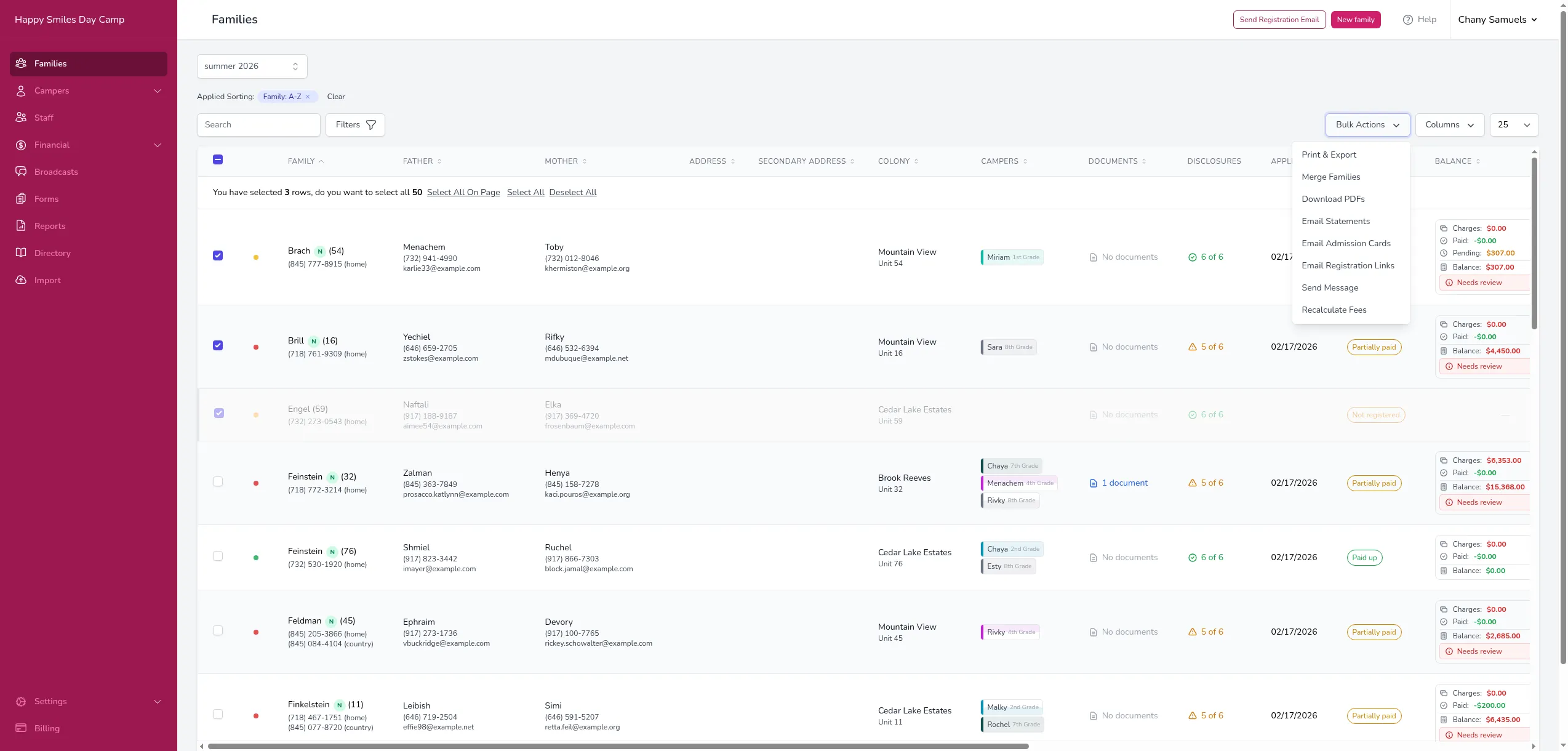Click the red status dot for Brill
This screenshot has width=1568, height=751.
pos(256,347)
